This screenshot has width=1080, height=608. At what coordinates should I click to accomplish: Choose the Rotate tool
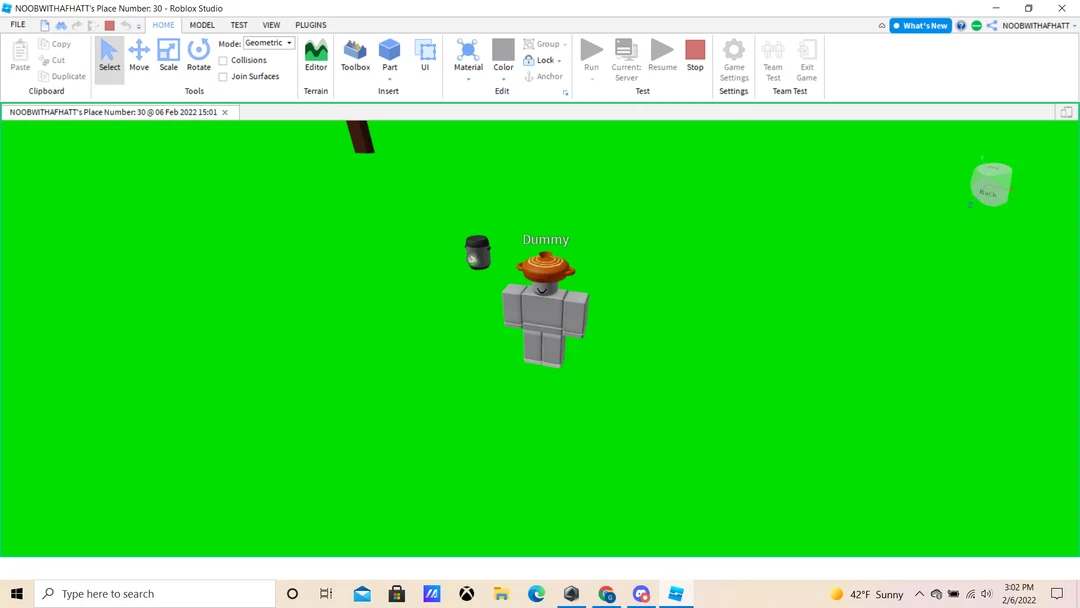(199, 55)
